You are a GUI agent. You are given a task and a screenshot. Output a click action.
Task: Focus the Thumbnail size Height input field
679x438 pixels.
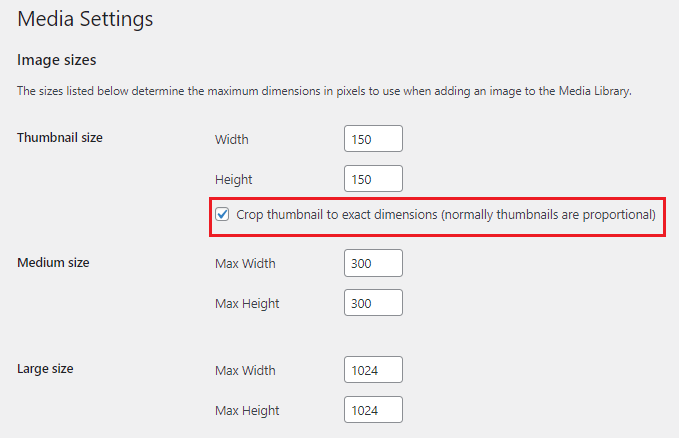(373, 179)
